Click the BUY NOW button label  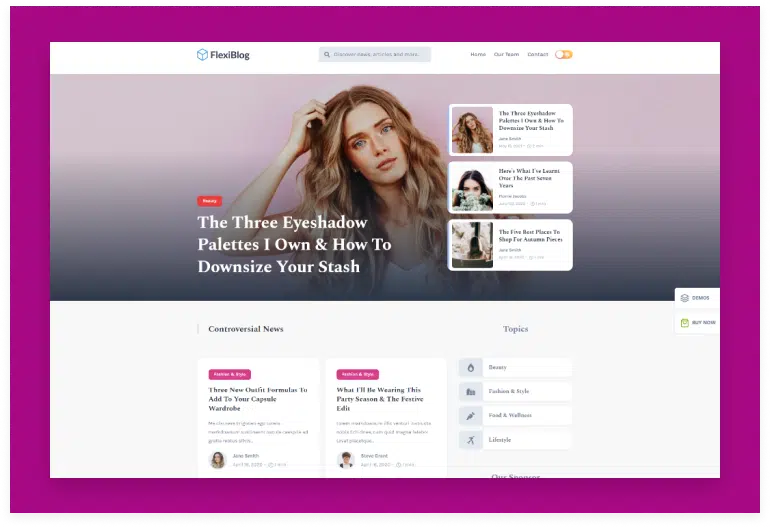coord(703,323)
